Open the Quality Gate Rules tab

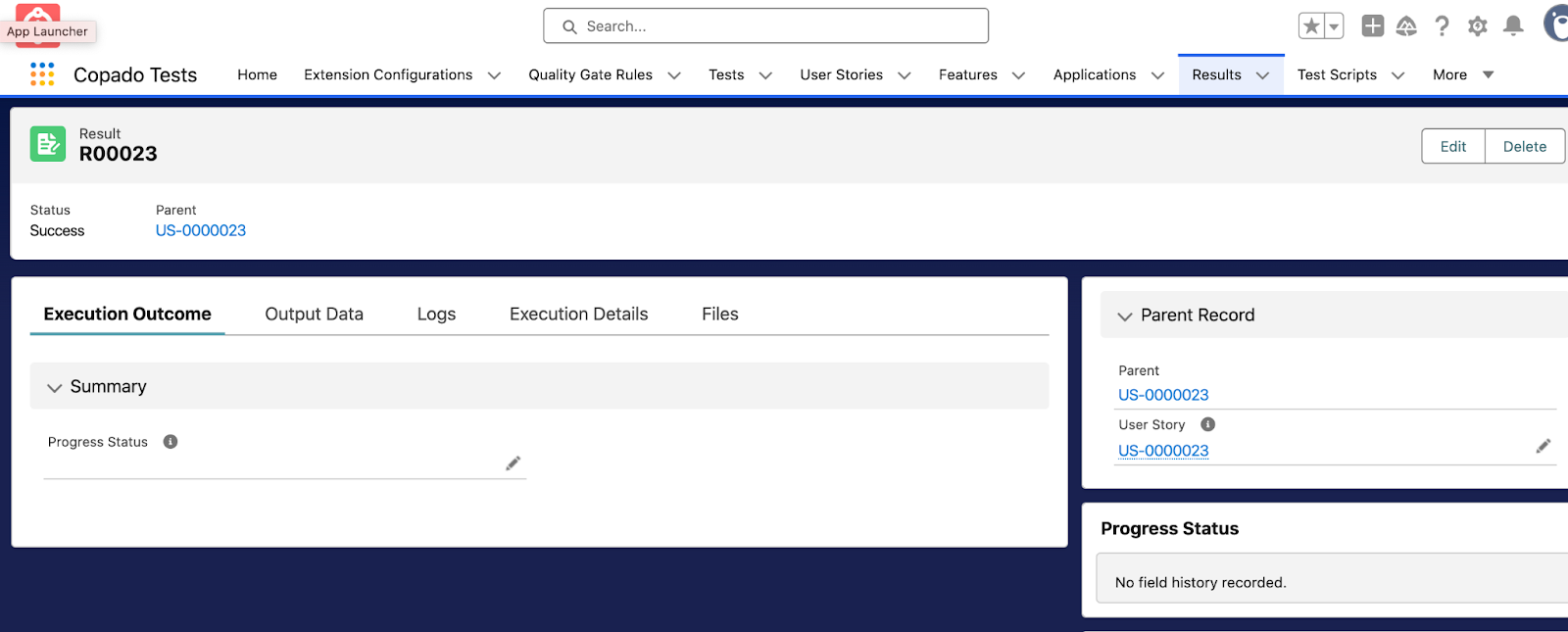[x=590, y=74]
